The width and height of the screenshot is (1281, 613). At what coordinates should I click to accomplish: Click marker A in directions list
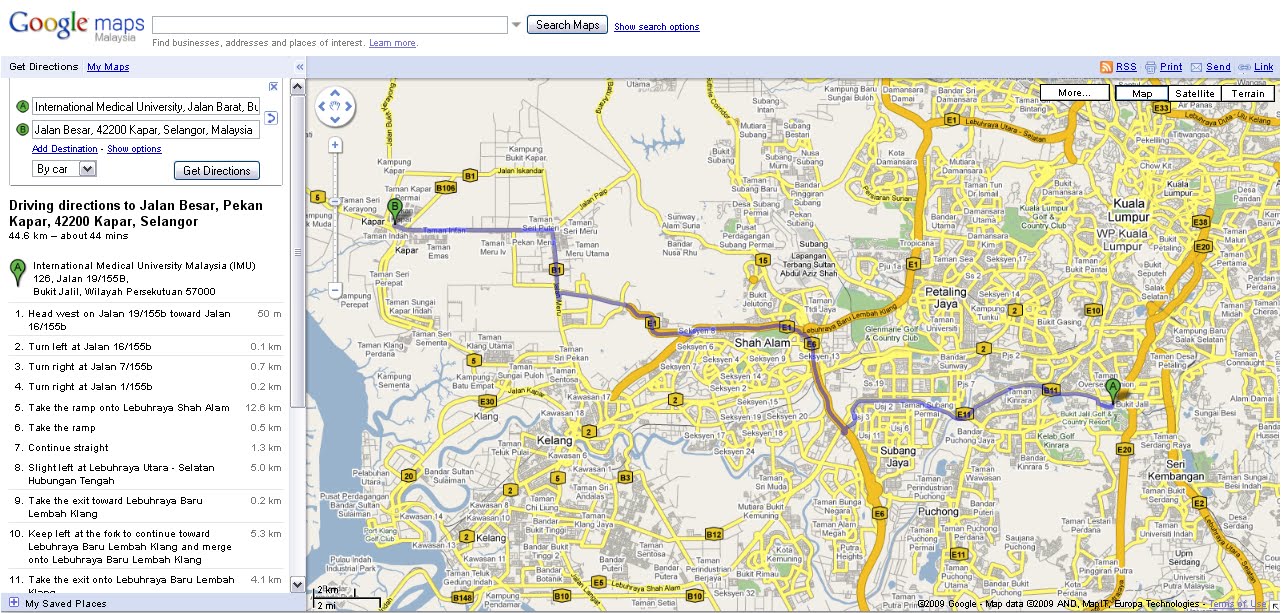(17, 271)
